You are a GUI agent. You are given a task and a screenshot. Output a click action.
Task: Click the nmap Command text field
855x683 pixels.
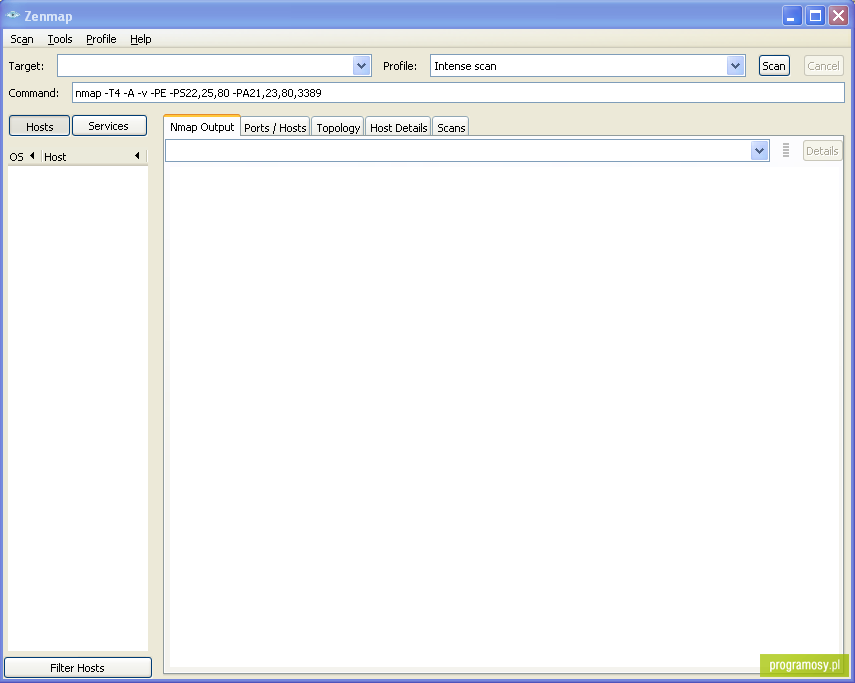458,93
